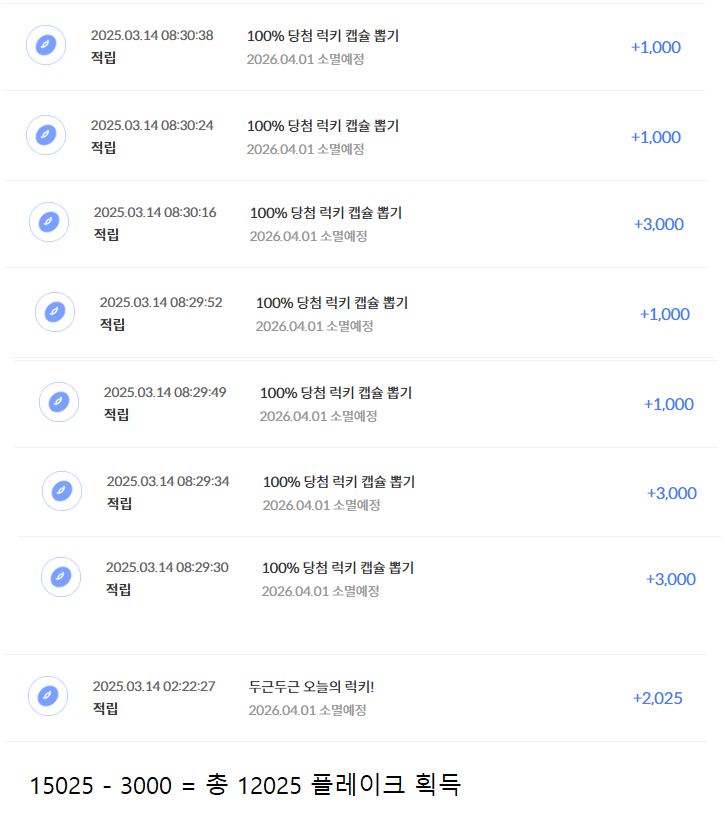Image resolution: width=725 pixels, height=833 pixels.
Task: Click timestamp 2025.03.14 08:29:52
Action: click(x=161, y=302)
